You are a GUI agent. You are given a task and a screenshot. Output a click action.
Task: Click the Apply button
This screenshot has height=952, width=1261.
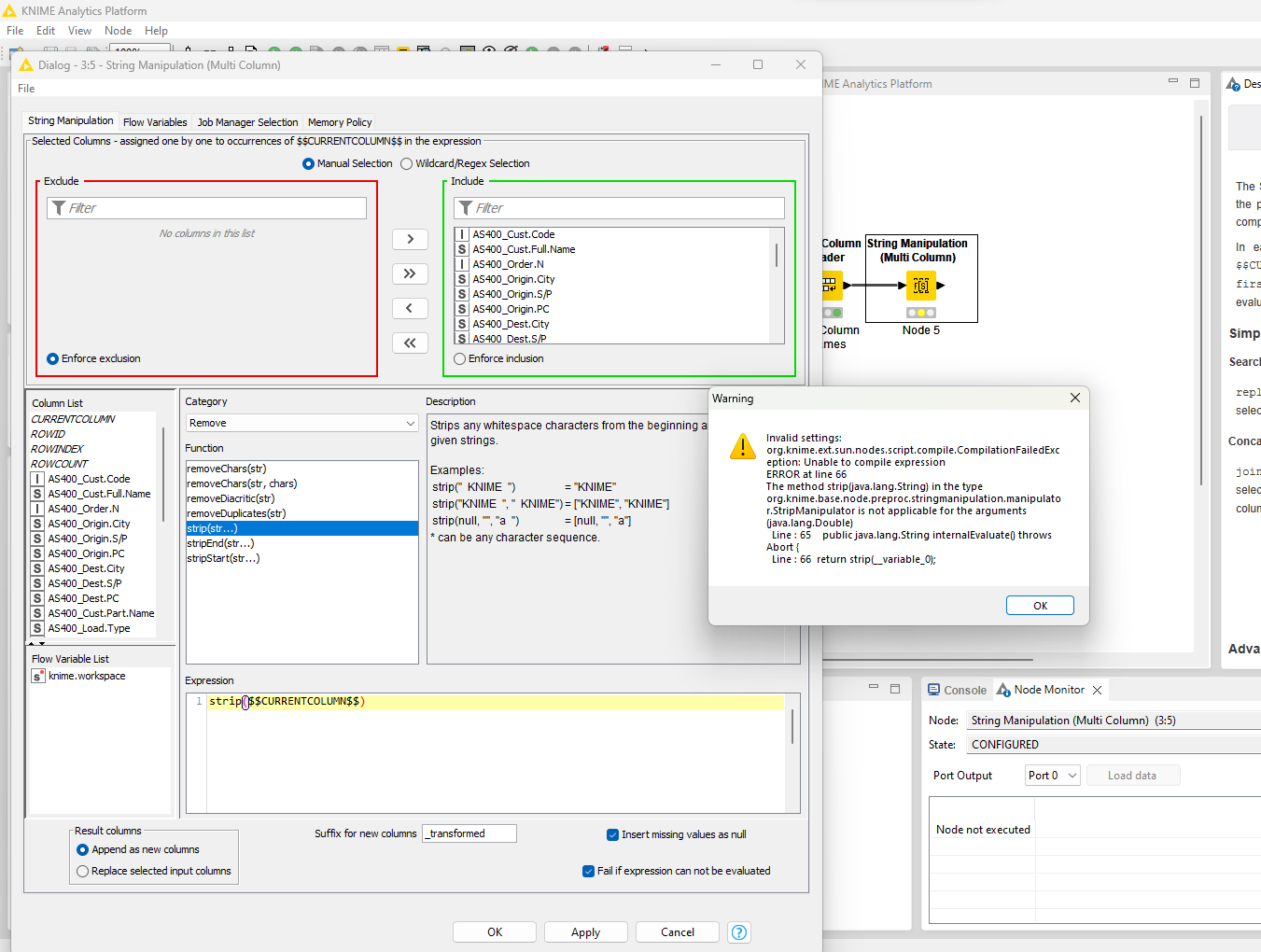(585, 932)
